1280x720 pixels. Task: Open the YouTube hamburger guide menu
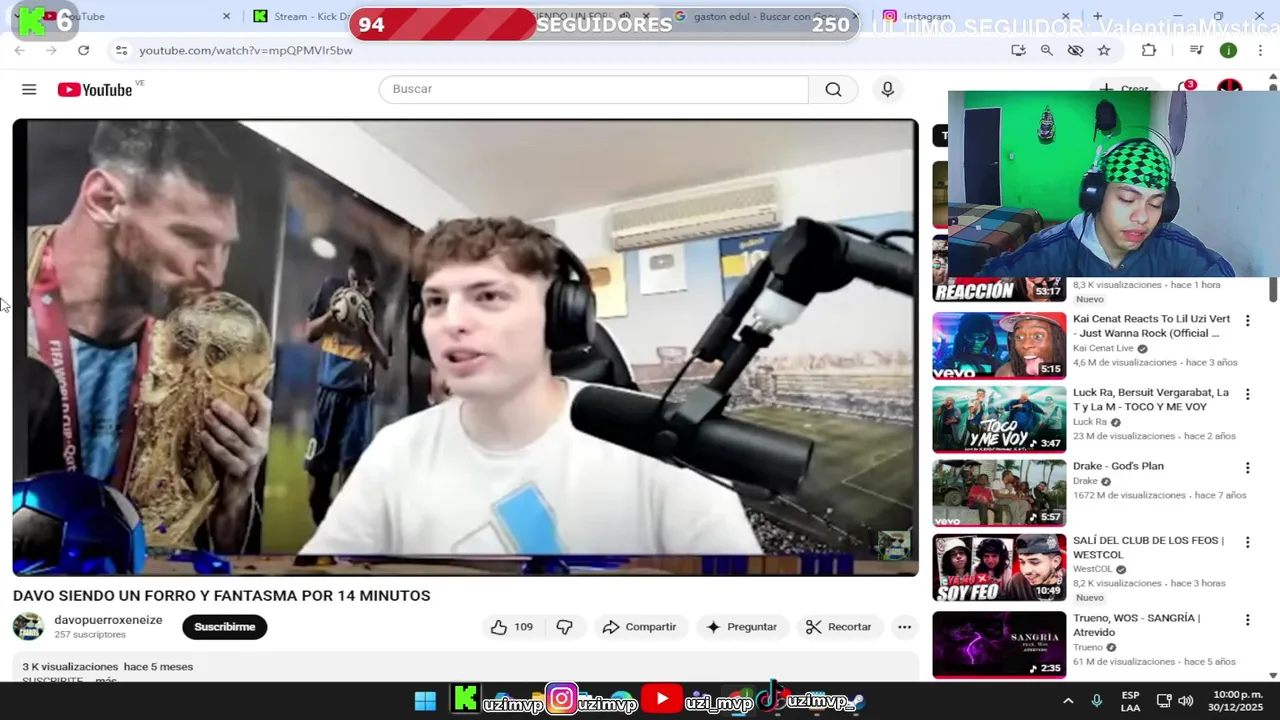(29, 90)
